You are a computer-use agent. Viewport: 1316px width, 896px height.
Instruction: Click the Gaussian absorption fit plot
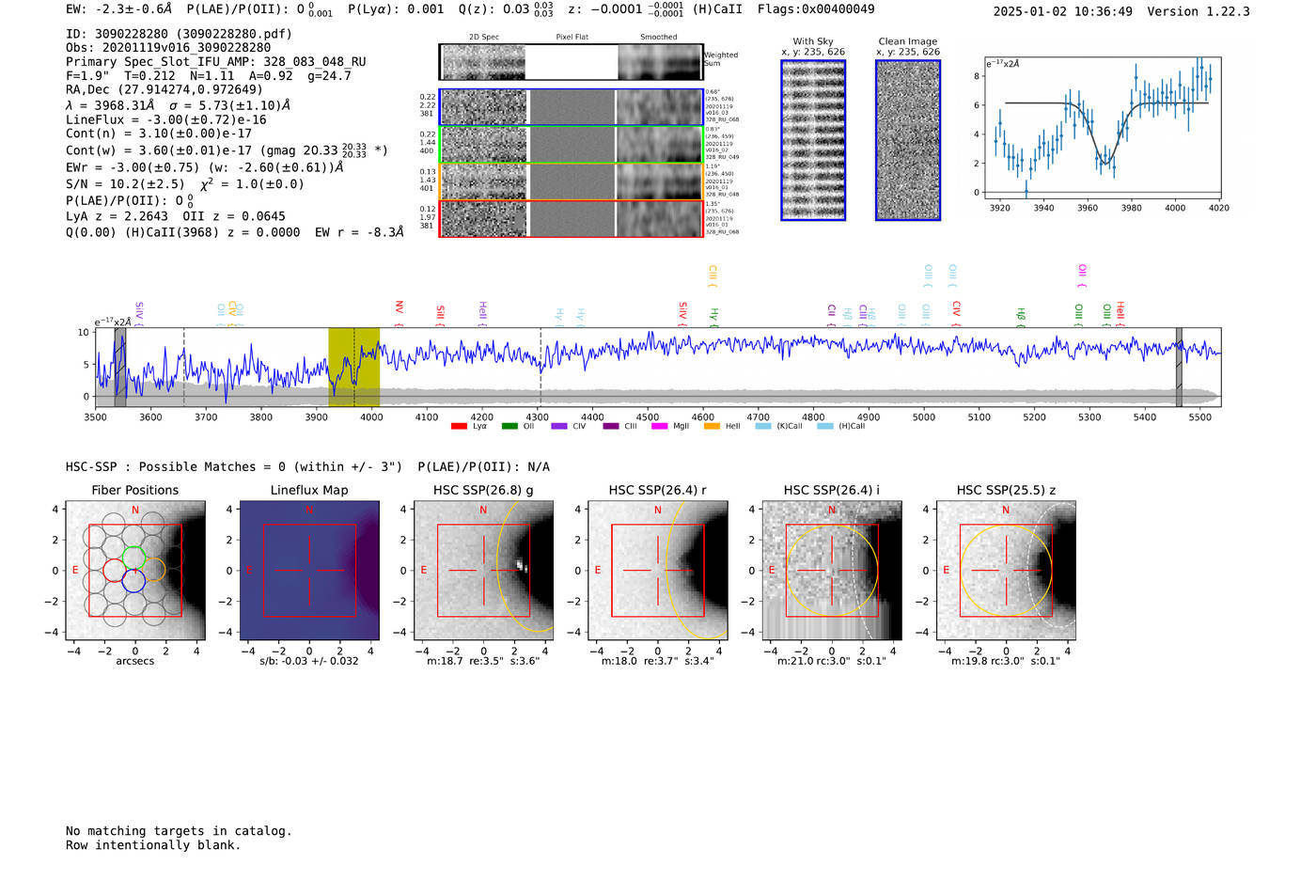tap(1102, 128)
